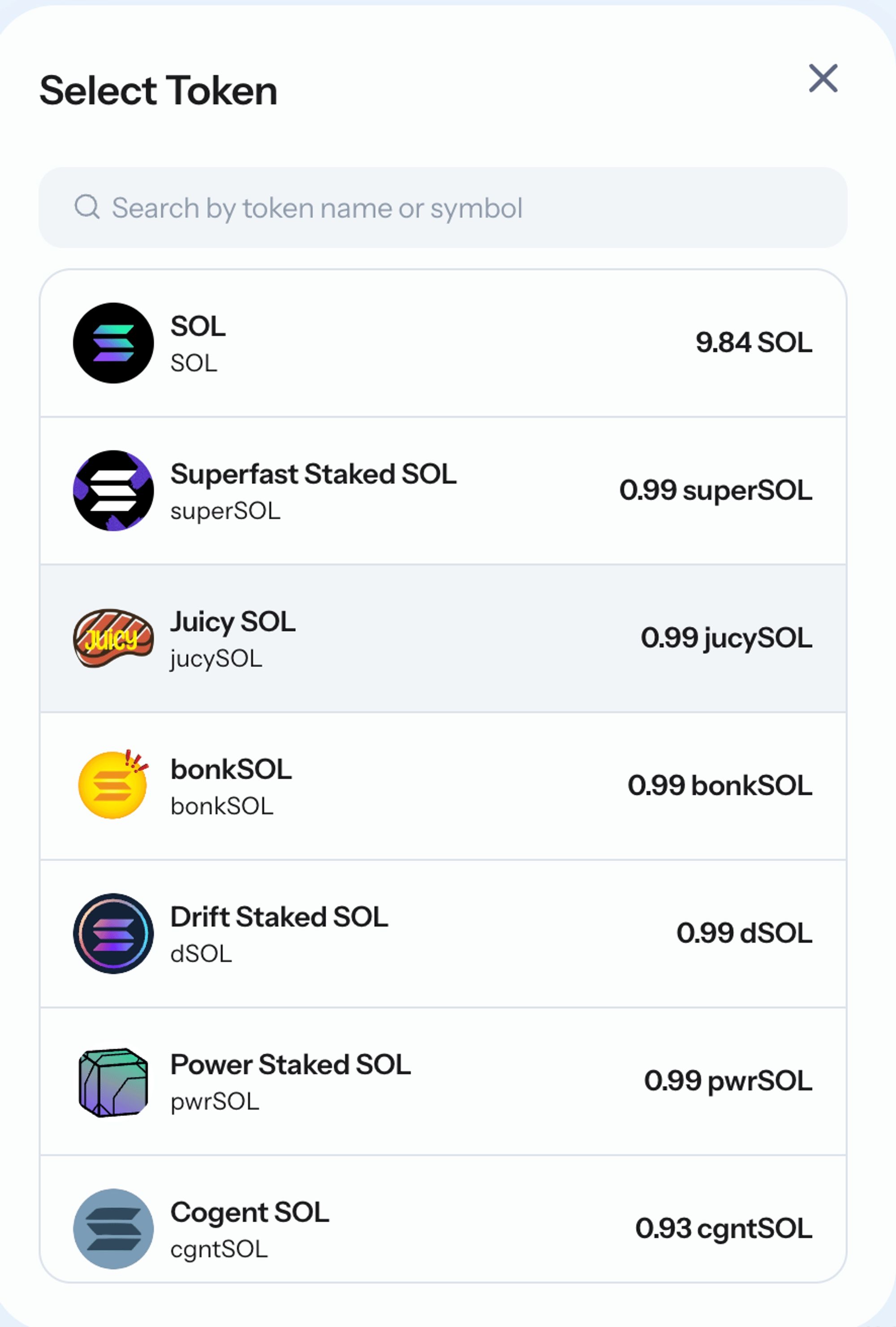Click the Drift Staked SOL logo

point(113,933)
